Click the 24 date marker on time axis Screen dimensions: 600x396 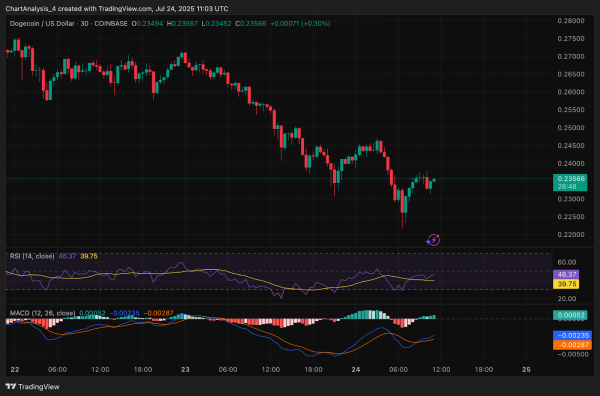click(356, 370)
